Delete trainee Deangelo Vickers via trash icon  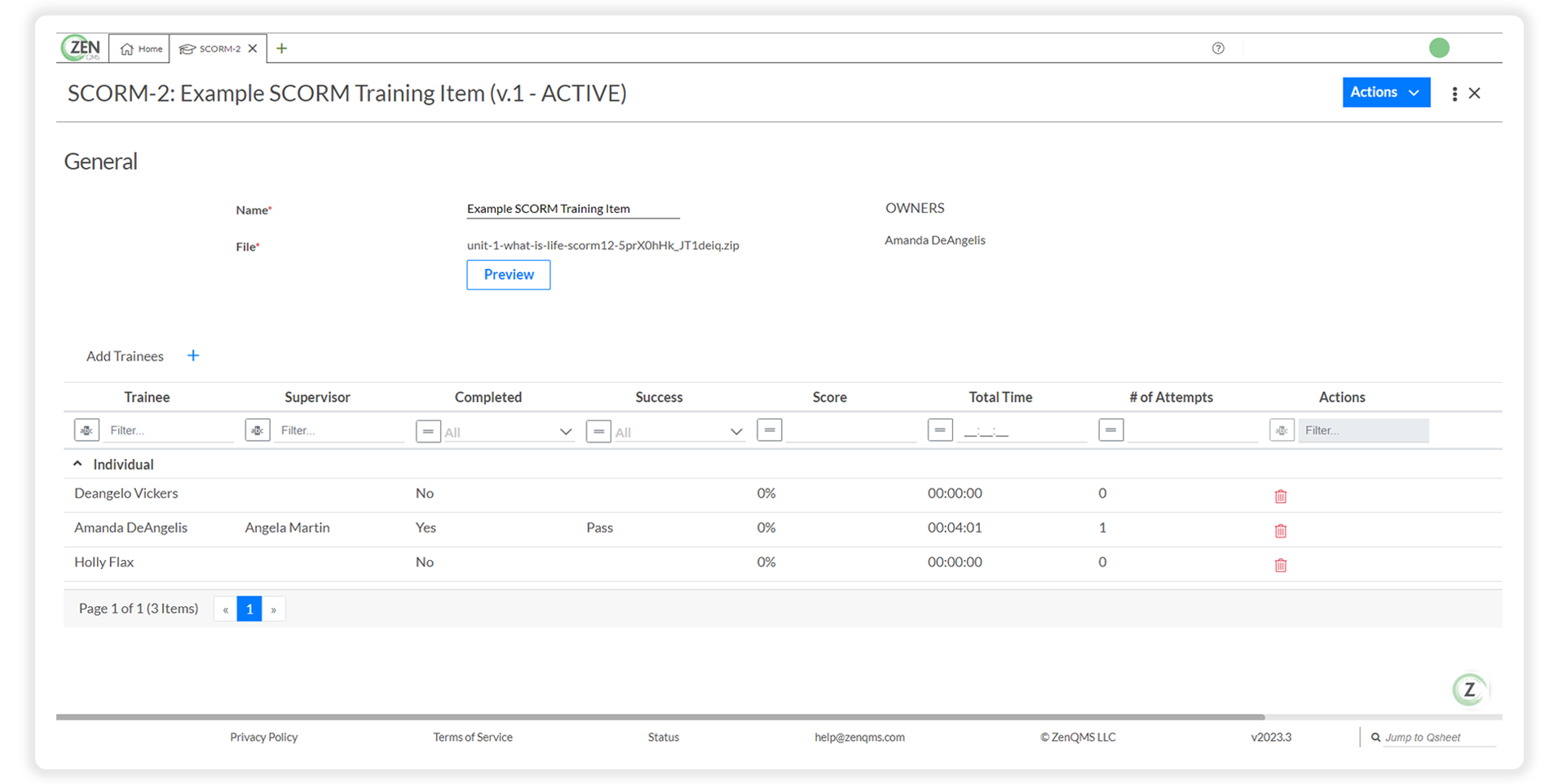1281,496
